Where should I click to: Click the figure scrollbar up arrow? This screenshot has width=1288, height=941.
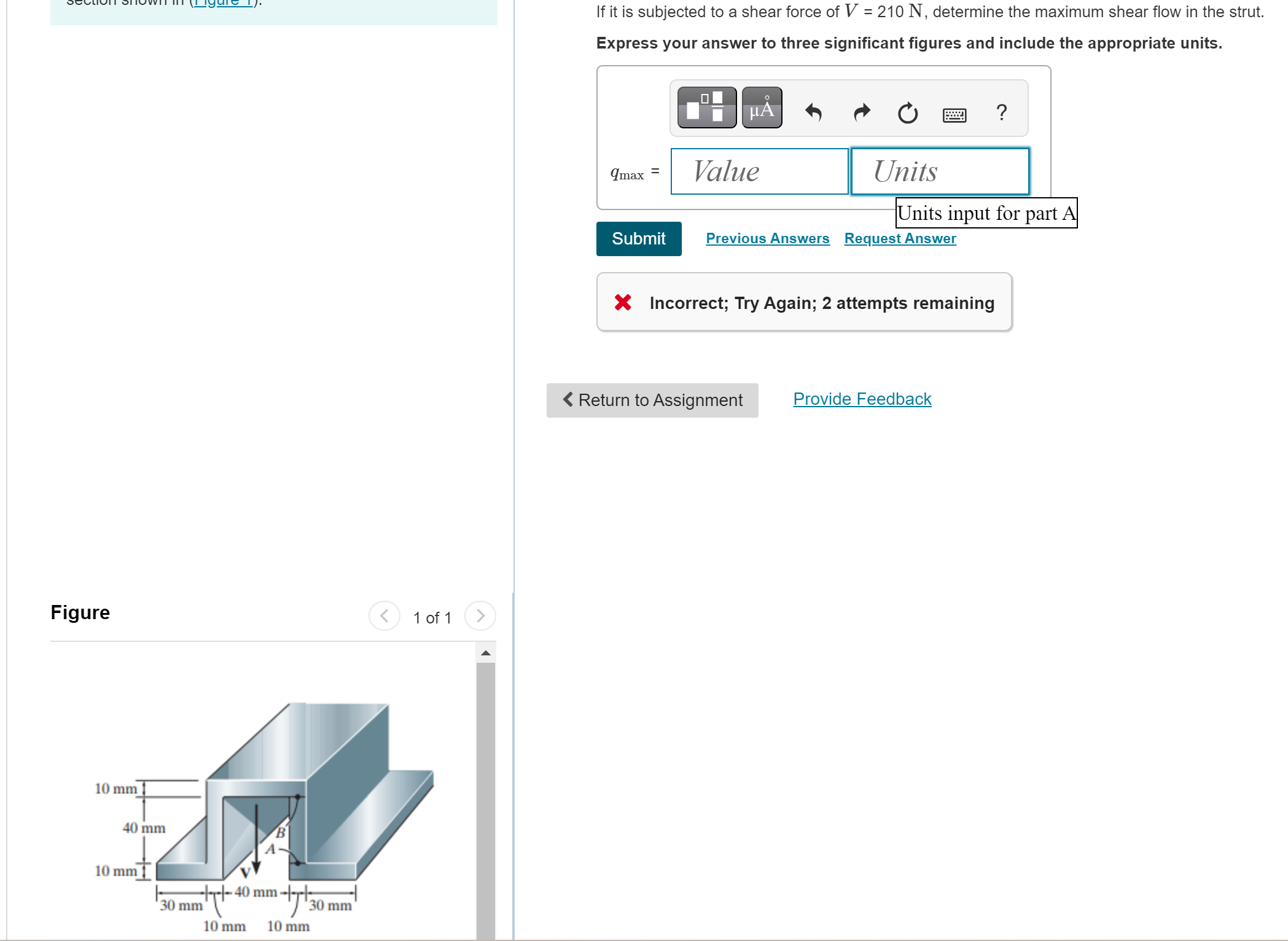pyautogui.click(x=486, y=653)
